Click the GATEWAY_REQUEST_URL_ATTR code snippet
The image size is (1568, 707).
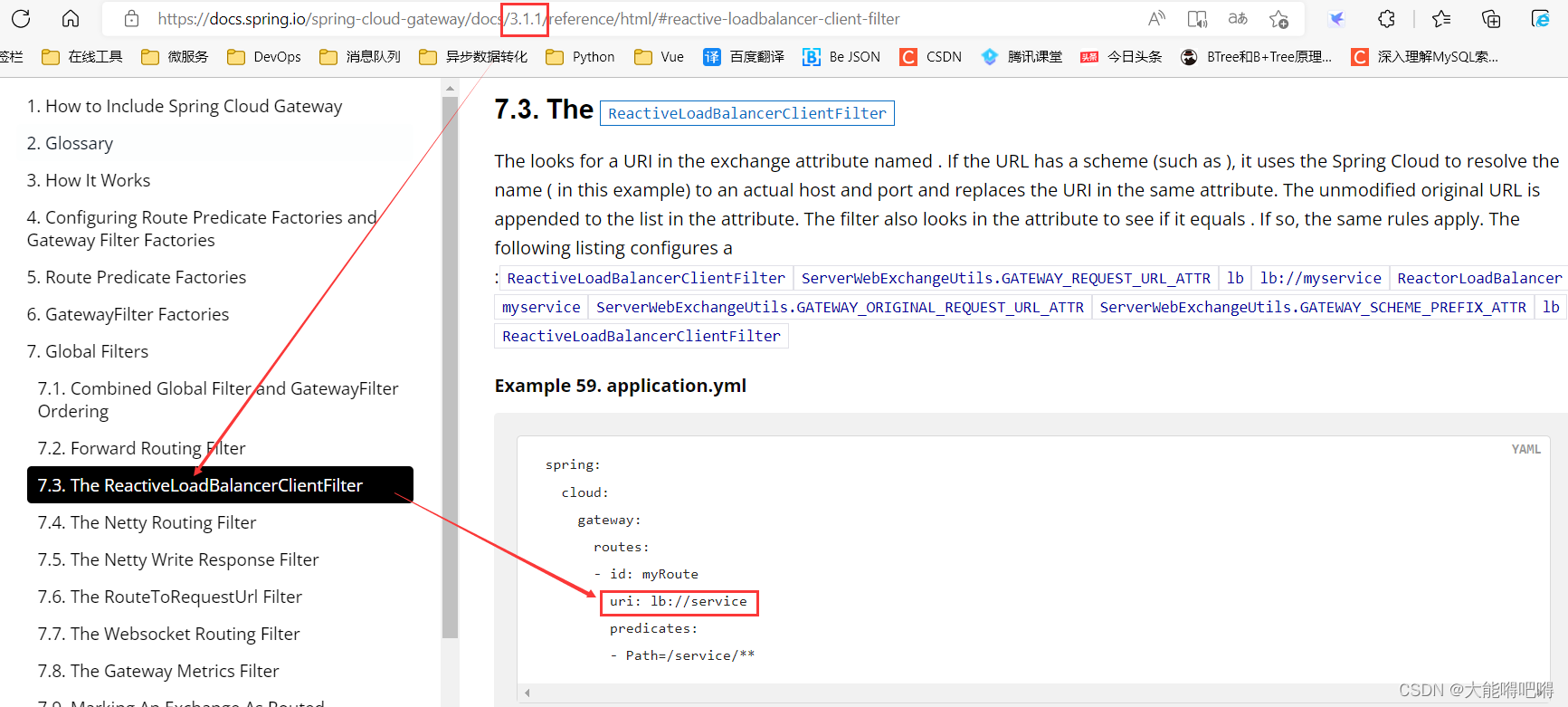[1006, 278]
